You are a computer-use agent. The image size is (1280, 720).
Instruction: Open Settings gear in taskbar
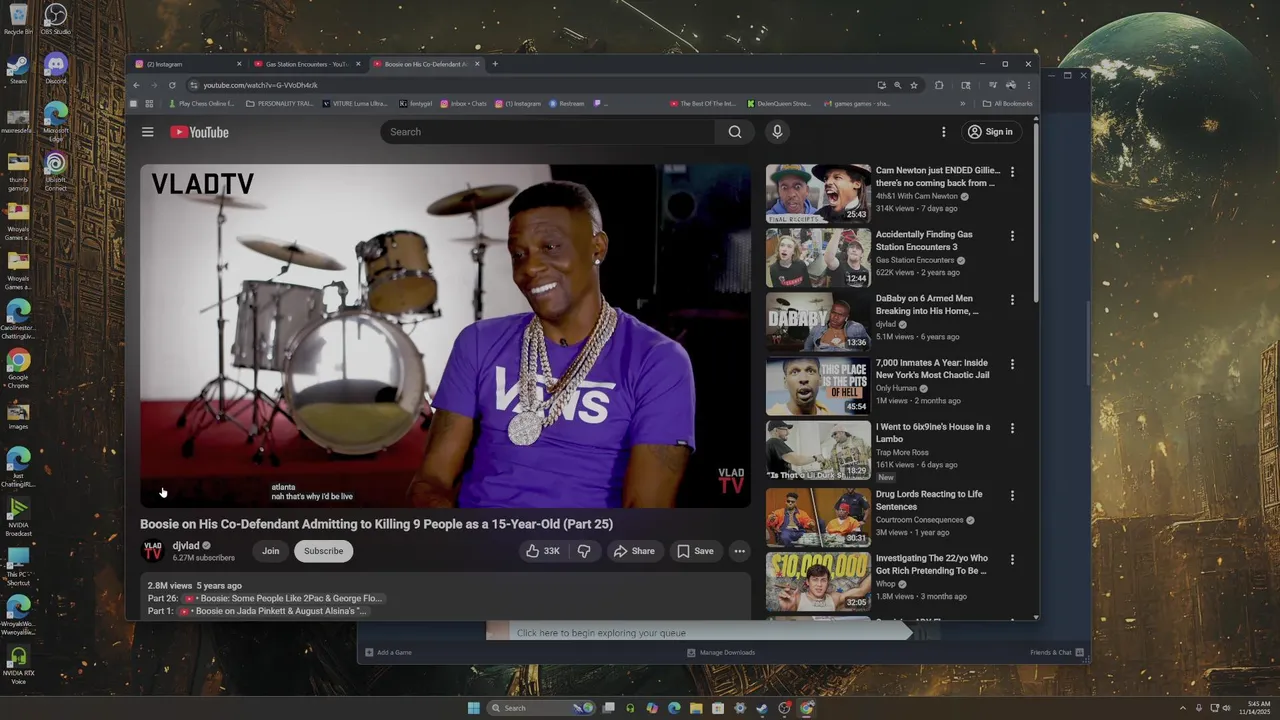740,708
